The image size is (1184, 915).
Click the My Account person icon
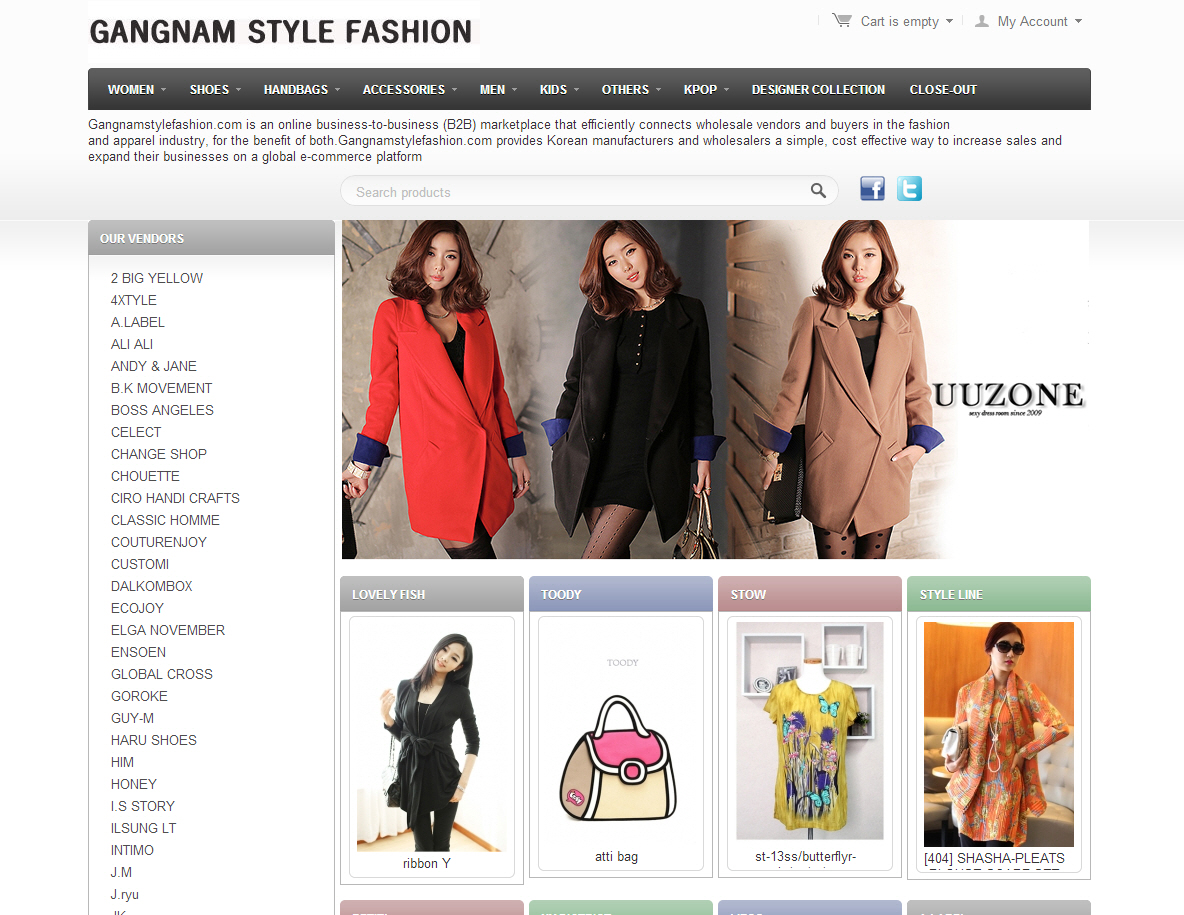[982, 21]
